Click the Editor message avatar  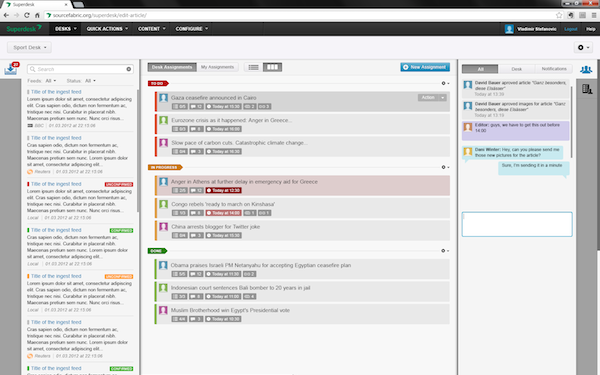468,127
